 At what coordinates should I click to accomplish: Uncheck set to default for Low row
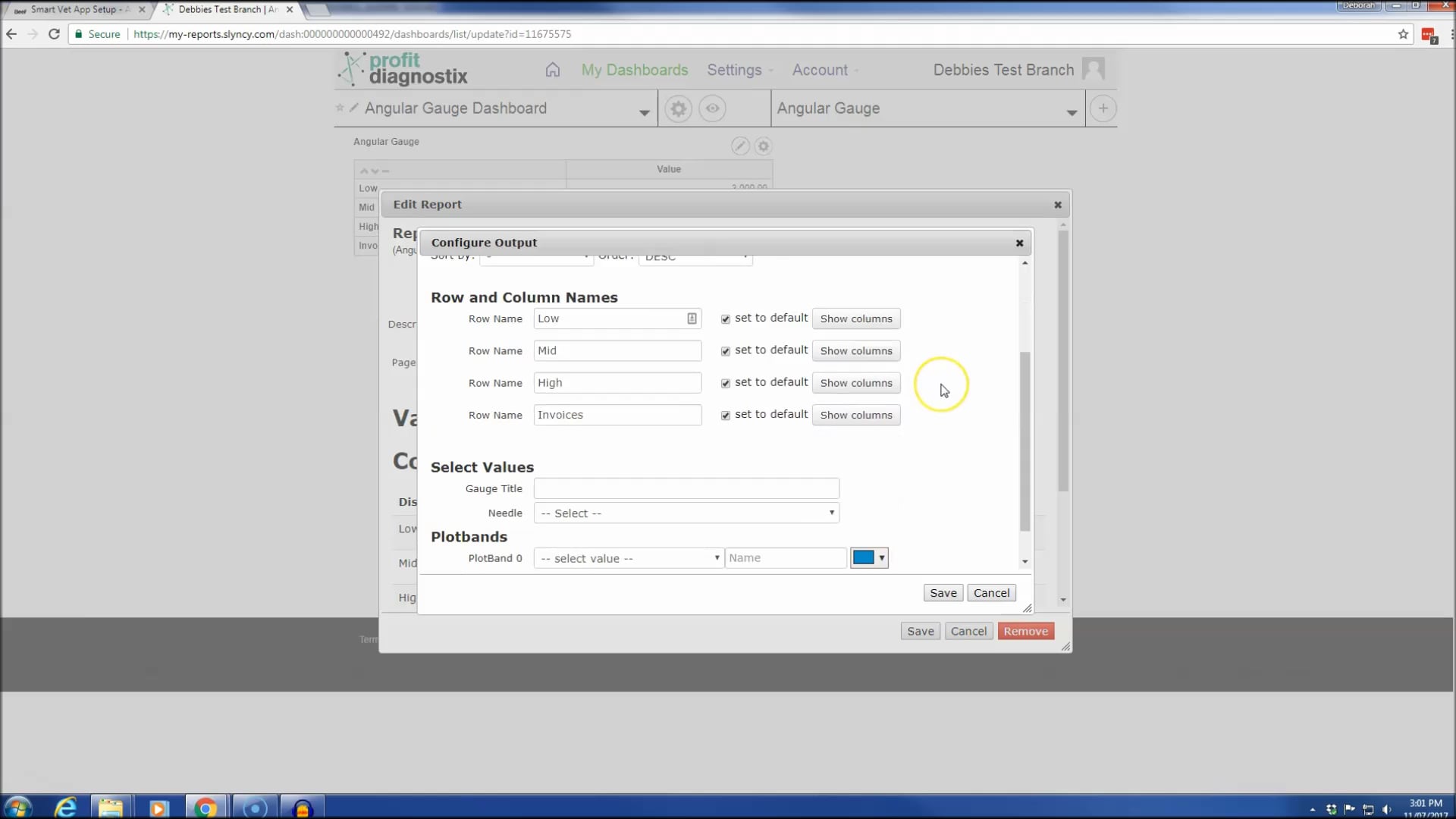click(x=725, y=319)
